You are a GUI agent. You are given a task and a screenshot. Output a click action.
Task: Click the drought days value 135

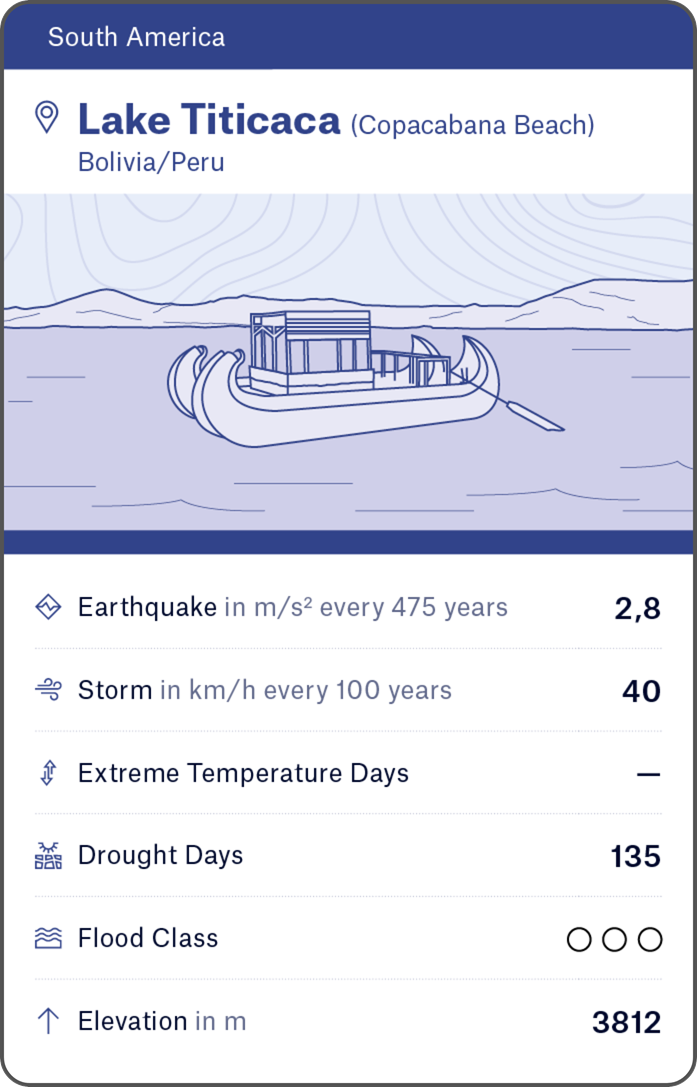635,857
